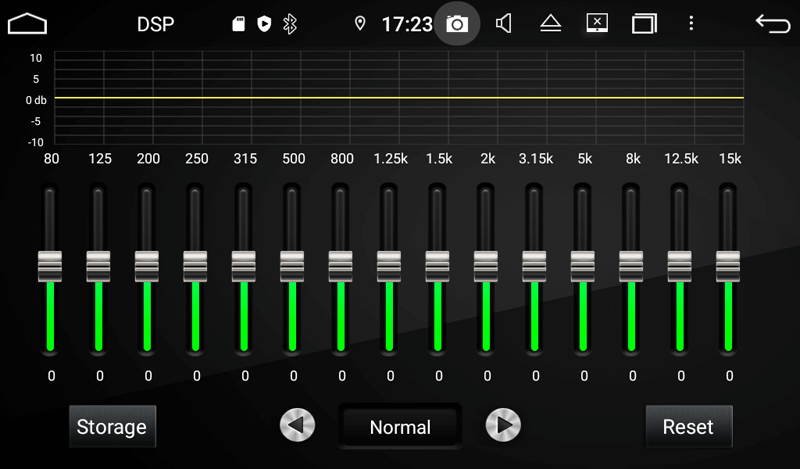Viewport: 800px width, 469px height.
Task: Click the 315 Hz slider handle
Action: coord(244,266)
